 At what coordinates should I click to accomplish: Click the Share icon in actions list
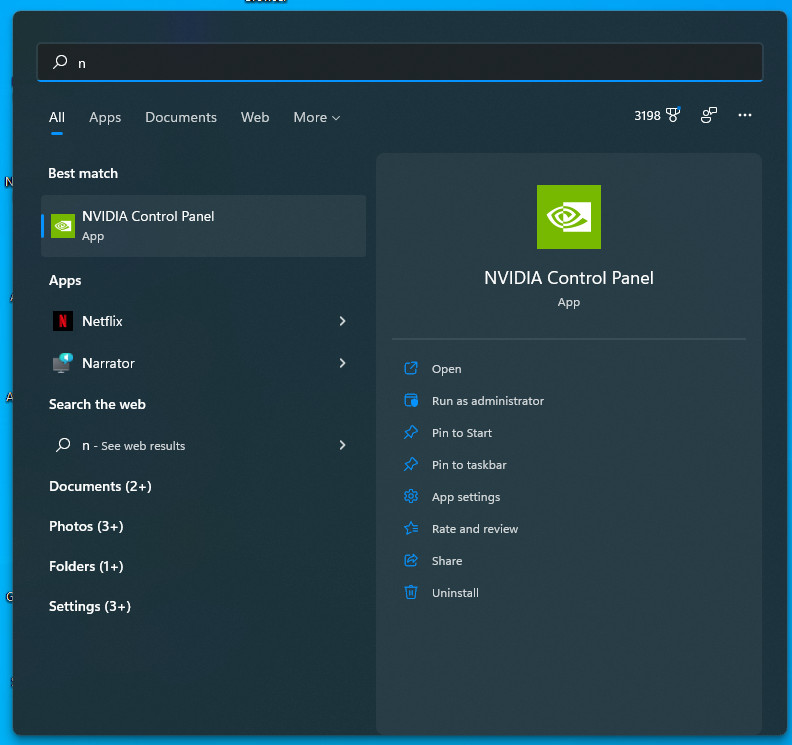point(410,561)
